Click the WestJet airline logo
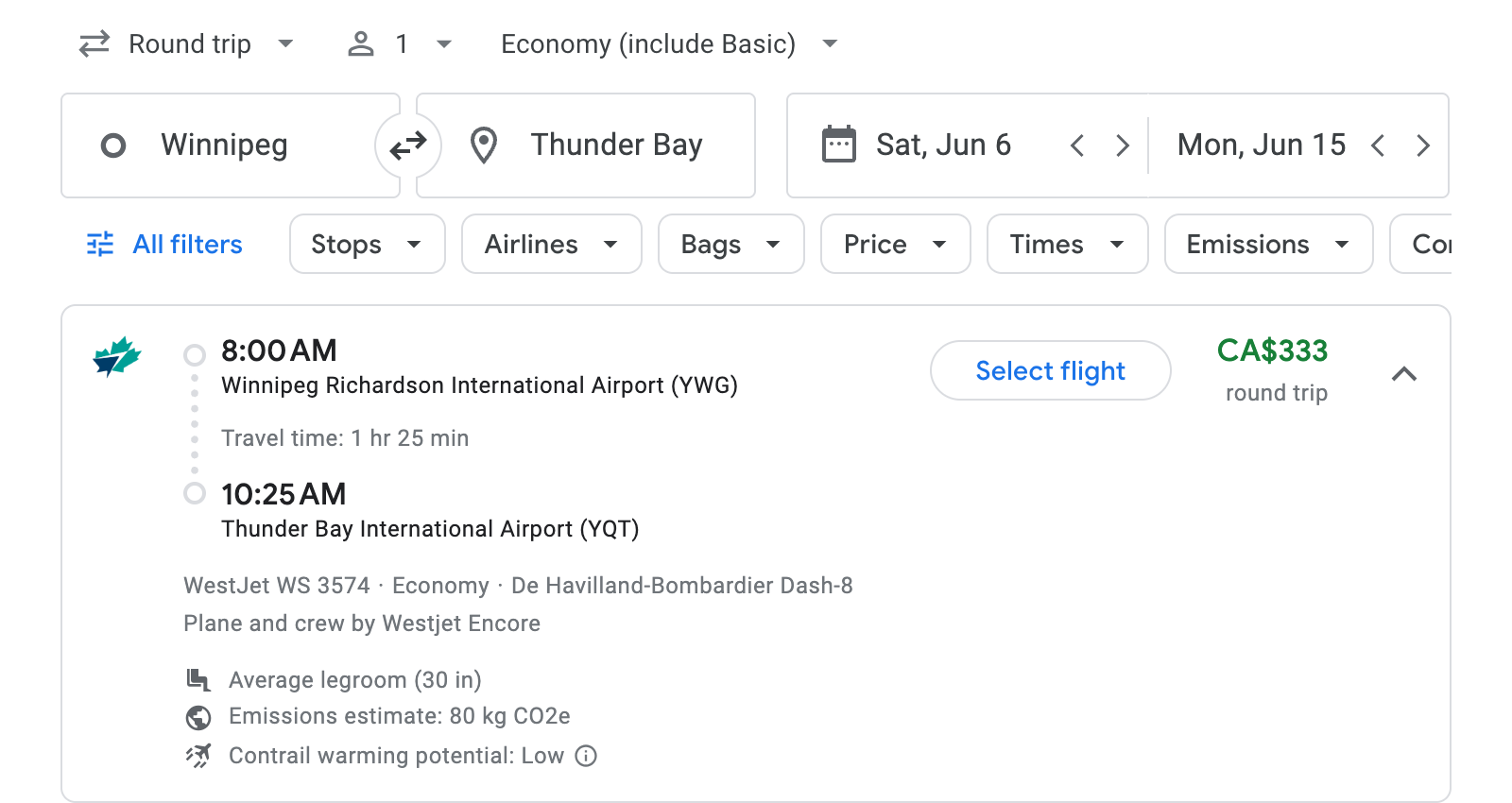This screenshot has height=803, width=1512. pyautogui.click(x=117, y=357)
